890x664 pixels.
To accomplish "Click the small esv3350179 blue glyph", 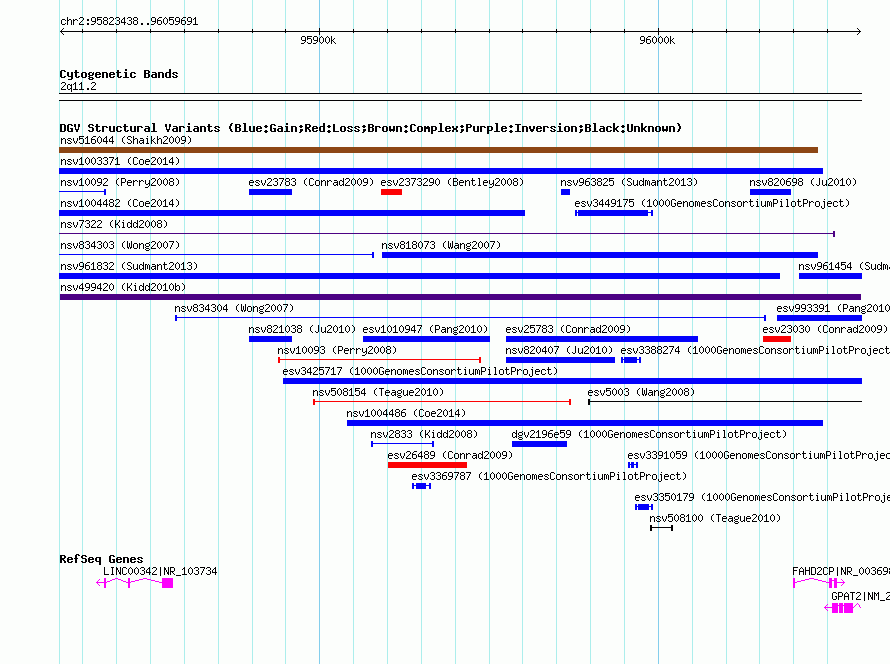I will pos(644,507).
